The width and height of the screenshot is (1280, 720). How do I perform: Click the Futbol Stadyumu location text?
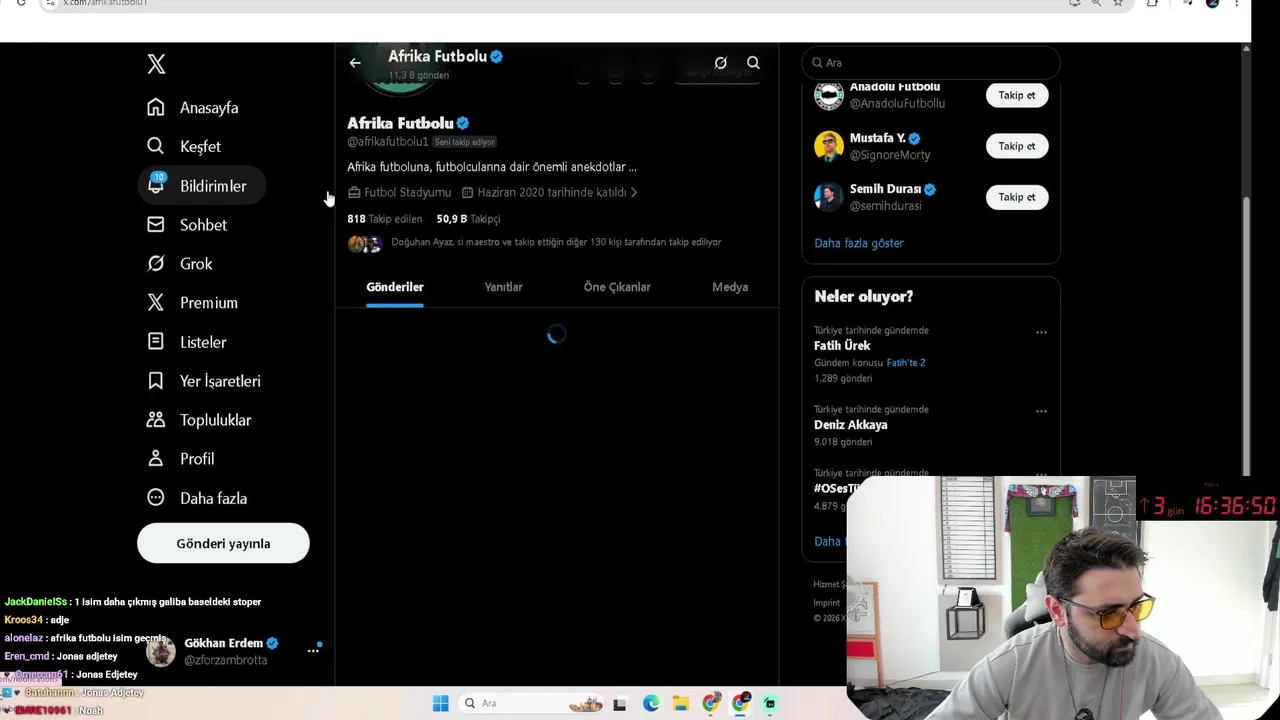tap(407, 192)
